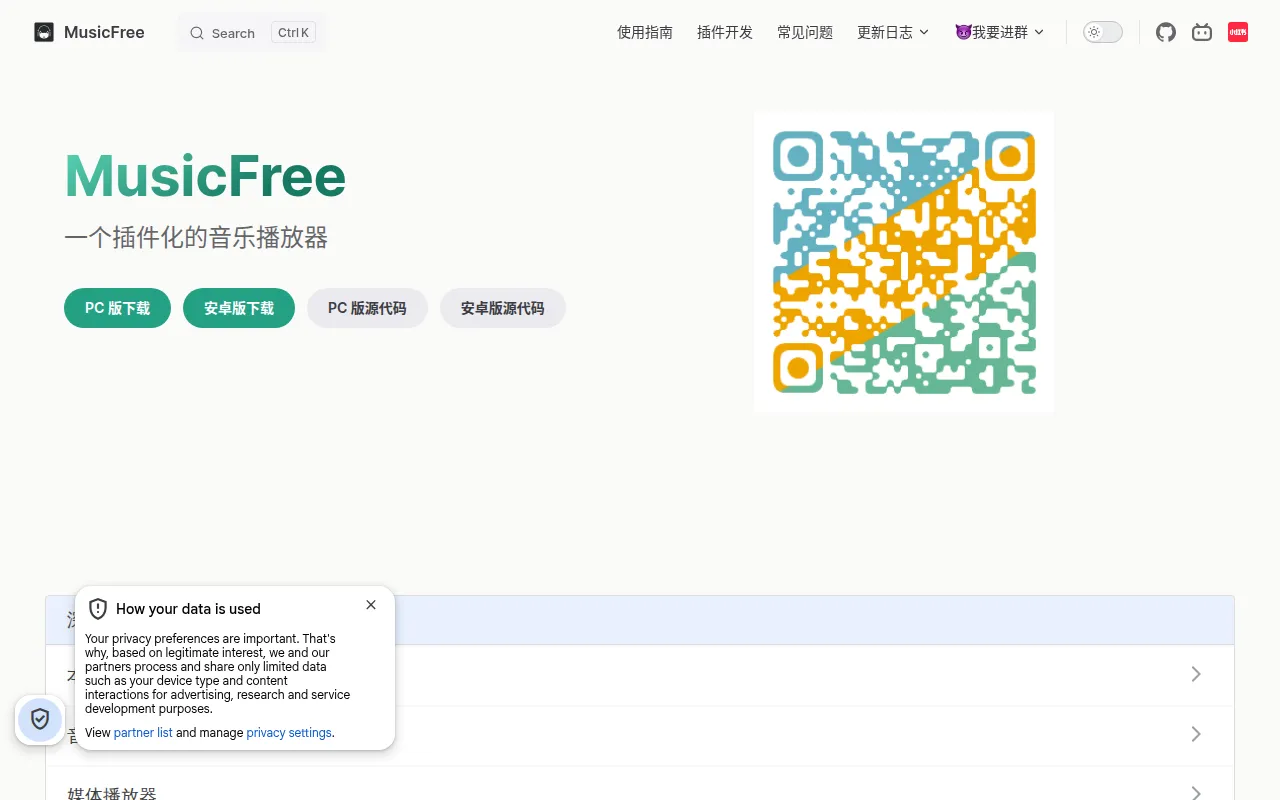1280x800 pixels.
Task: Click the chevron of the row directly above 媒体播放器
Action: click(x=1196, y=734)
